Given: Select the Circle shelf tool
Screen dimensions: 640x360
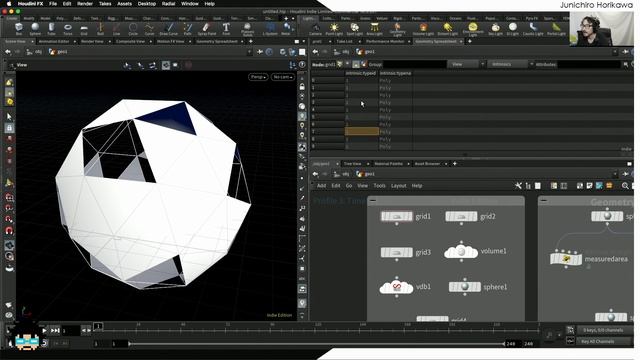Looking at the screenshot, I should point(133,28).
